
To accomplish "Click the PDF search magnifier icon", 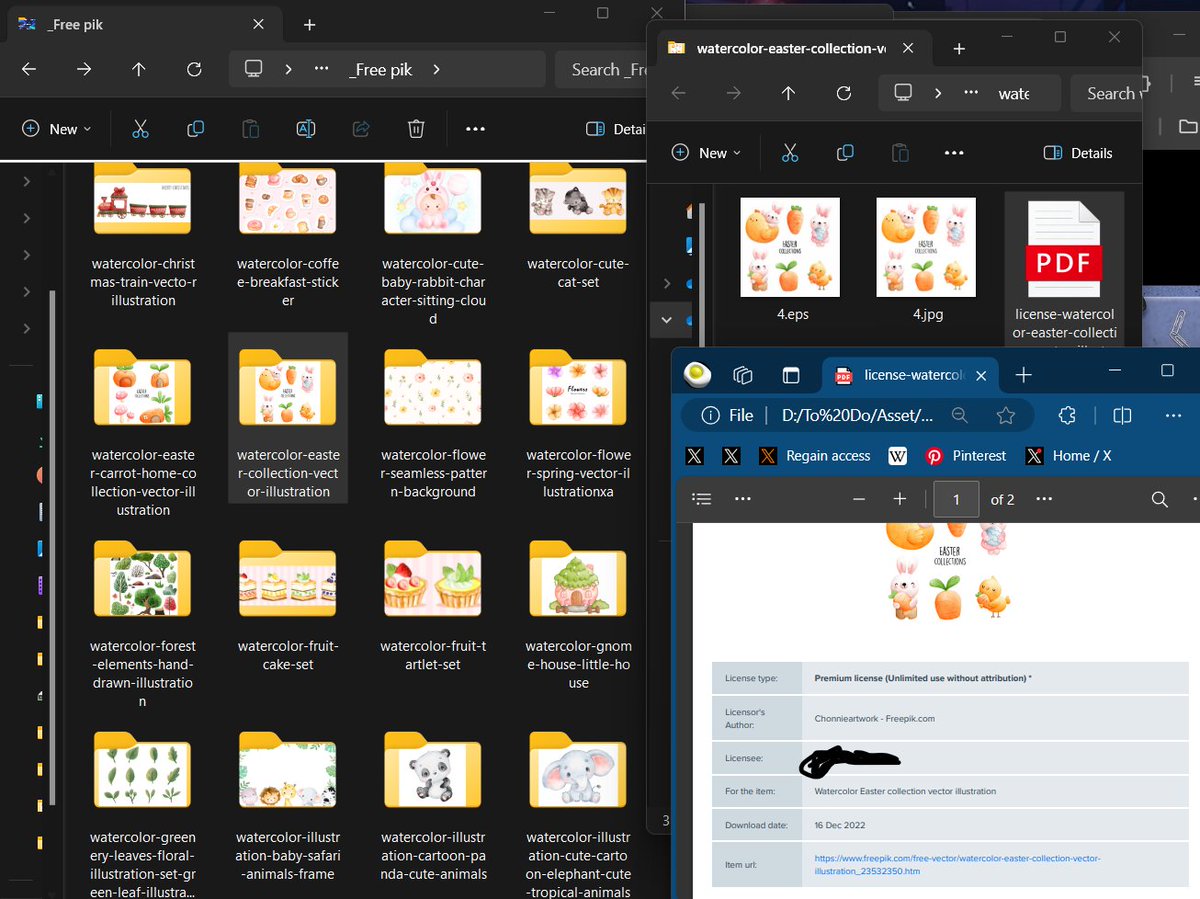I will (x=1160, y=499).
